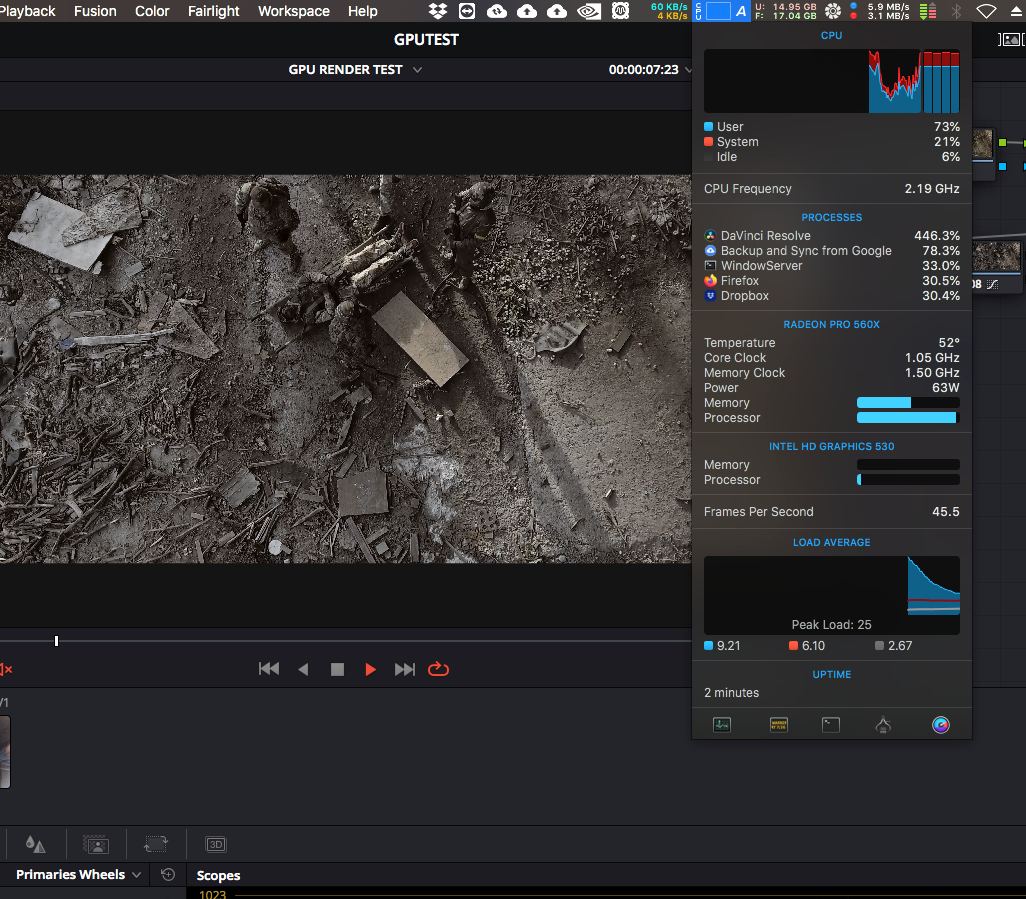Toggle the 3D stereoscopic palette icon
Viewport: 1026px width, 899px height.
(x=215, y=844)
